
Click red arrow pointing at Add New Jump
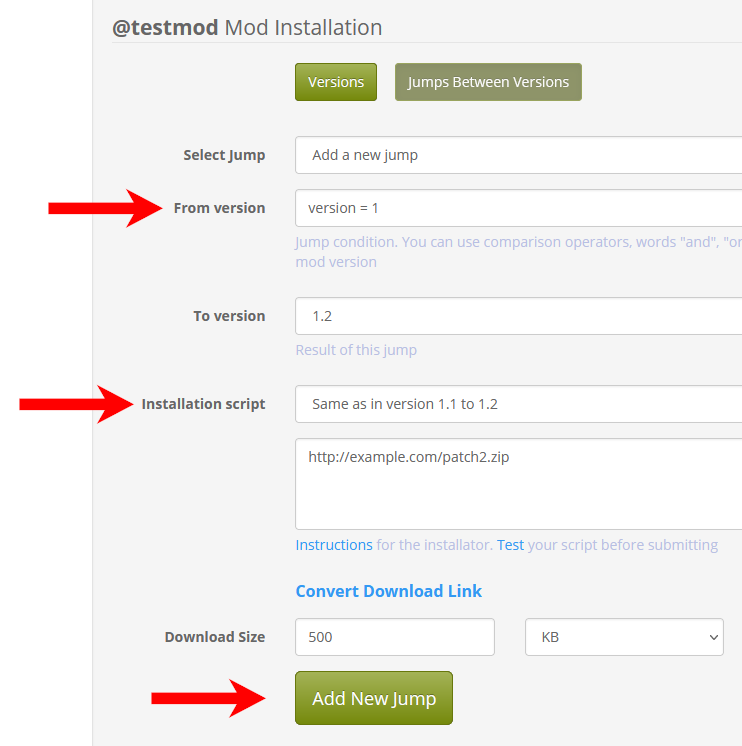point(208,698)
